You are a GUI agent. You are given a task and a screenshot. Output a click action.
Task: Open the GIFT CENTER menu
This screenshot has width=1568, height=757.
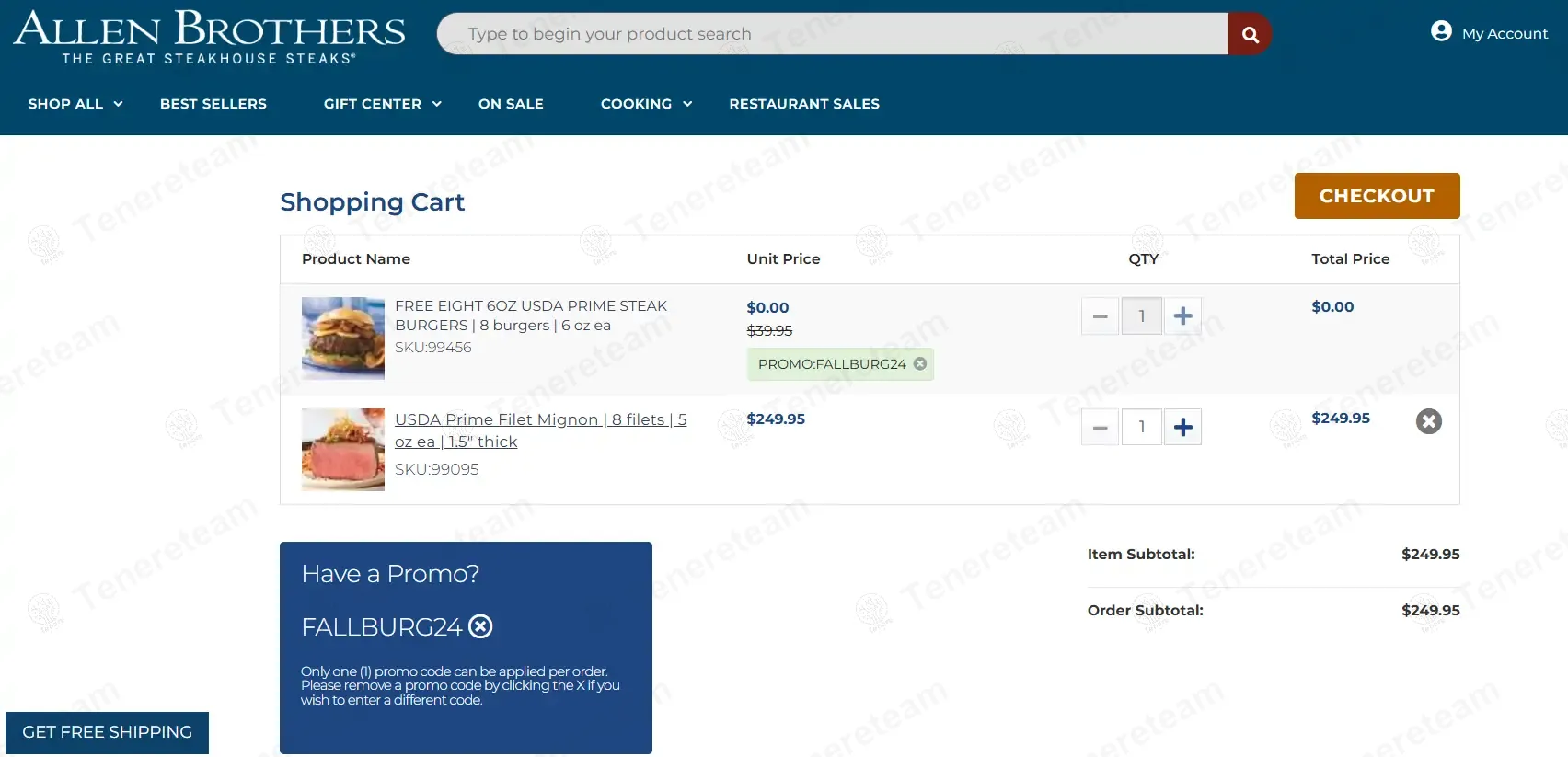[x=373, y=104]
